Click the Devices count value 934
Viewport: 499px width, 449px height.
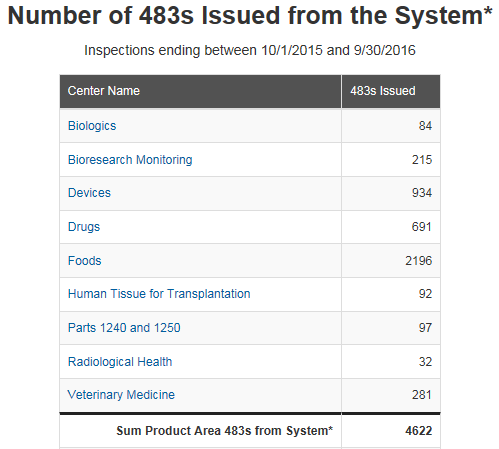[422, 193]
